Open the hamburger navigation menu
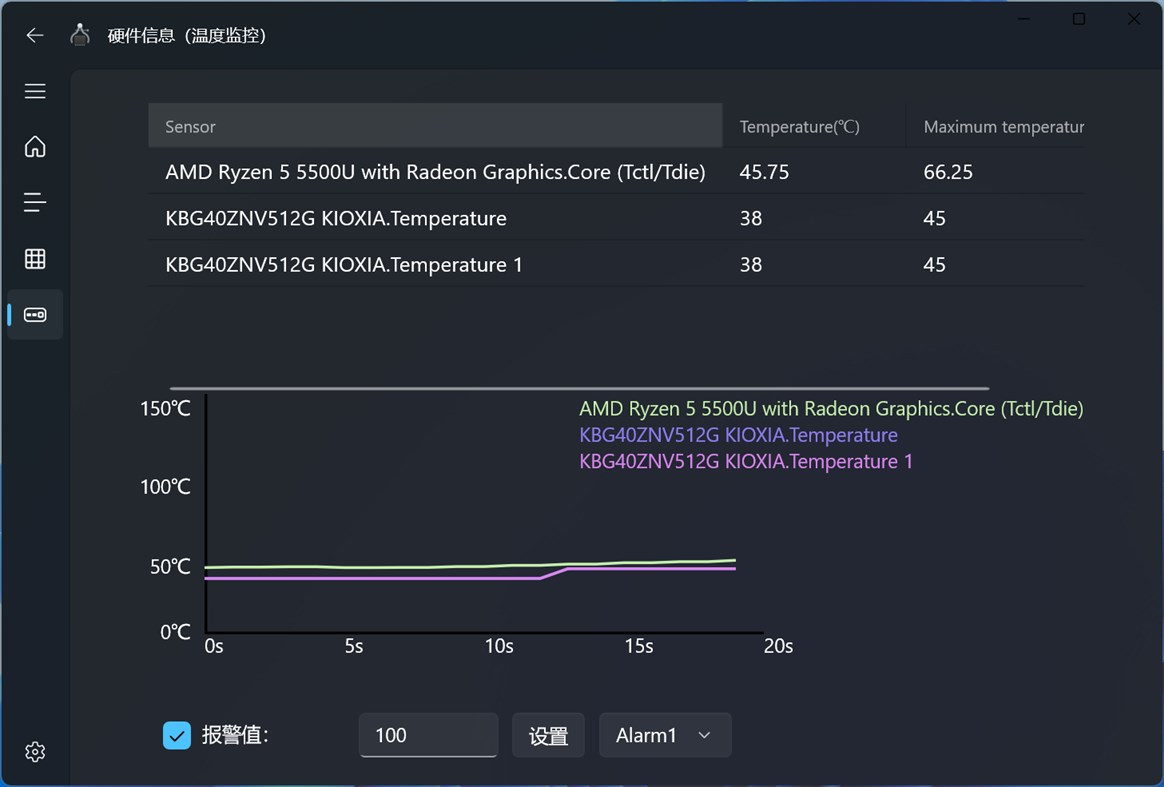 35,91
